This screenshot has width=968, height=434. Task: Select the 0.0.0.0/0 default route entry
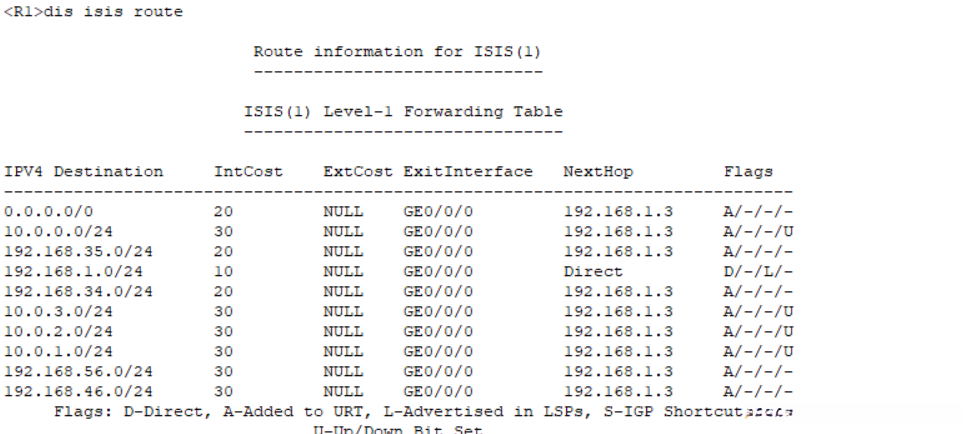[x=49, y=212]
